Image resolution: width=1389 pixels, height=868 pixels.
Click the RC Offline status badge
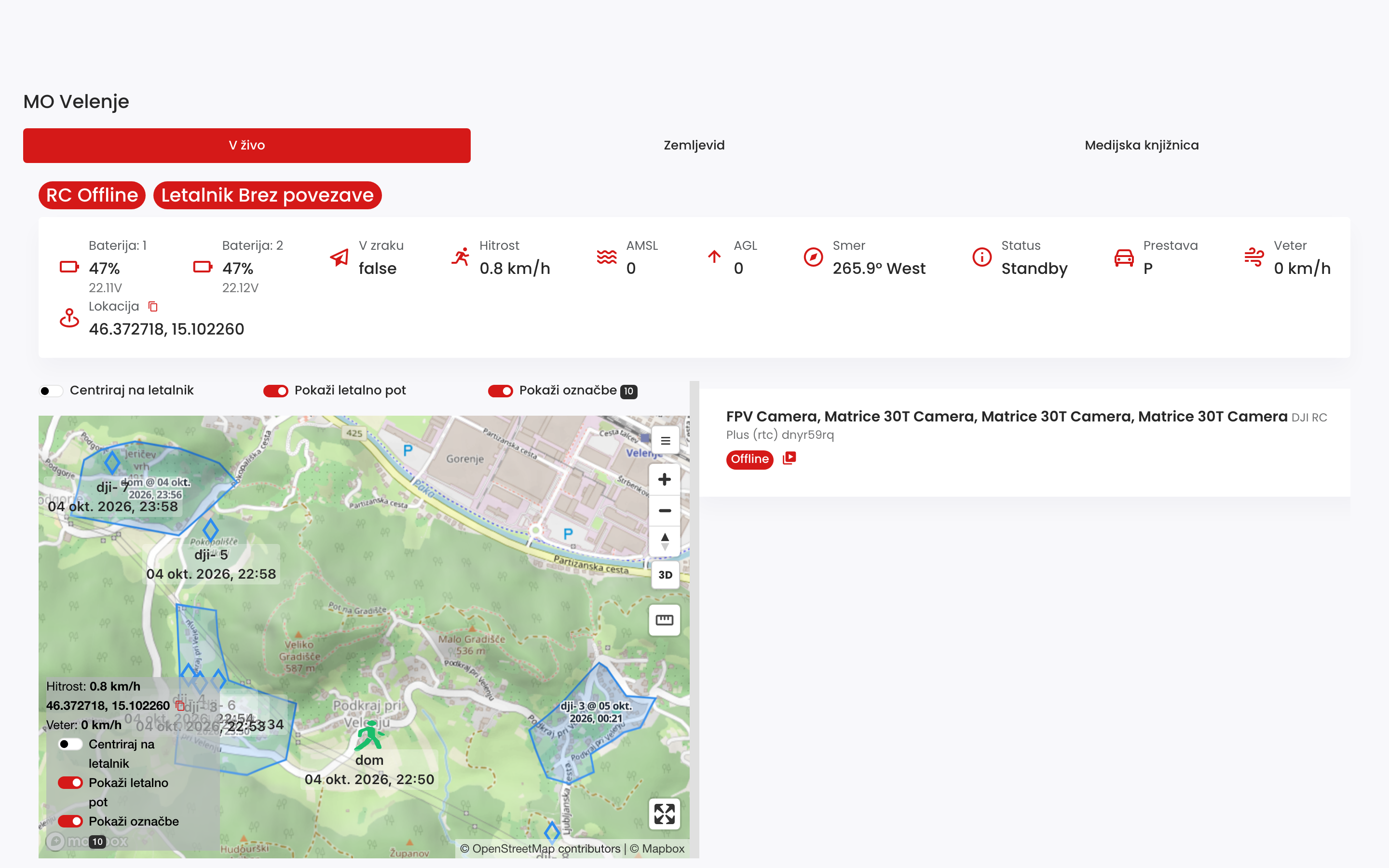pyautogui.click(x=92, y=195)
